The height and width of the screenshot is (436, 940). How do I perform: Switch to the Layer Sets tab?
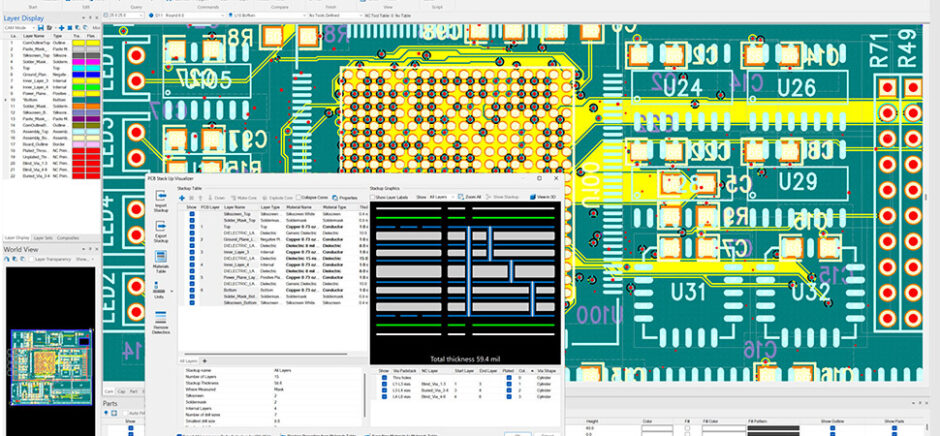coord(43,237)
